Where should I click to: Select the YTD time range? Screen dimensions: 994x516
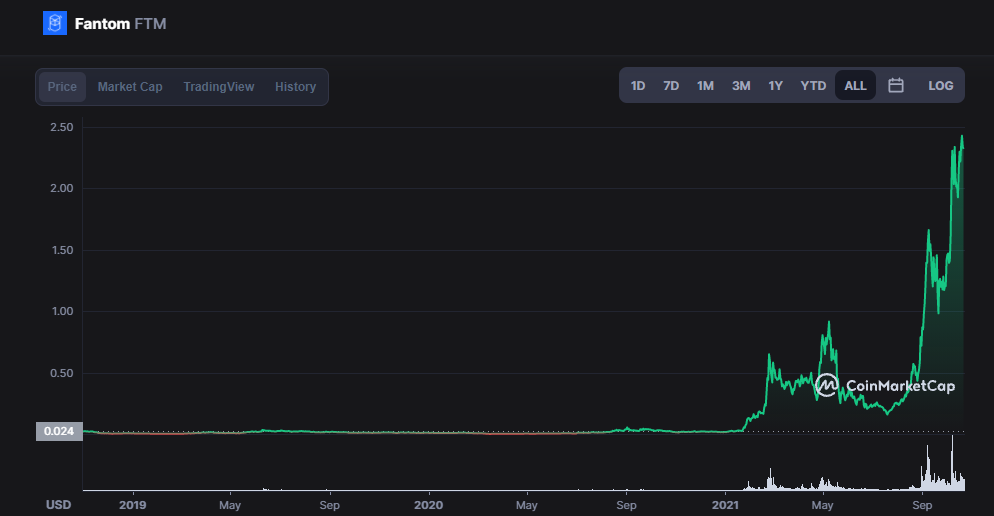click(x=813, y=86)
